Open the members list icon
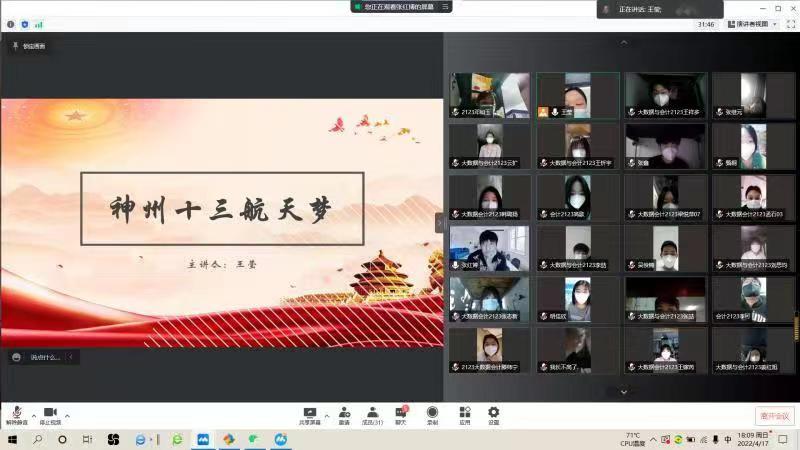Screen dimensions: 800x450 (372, 413)
